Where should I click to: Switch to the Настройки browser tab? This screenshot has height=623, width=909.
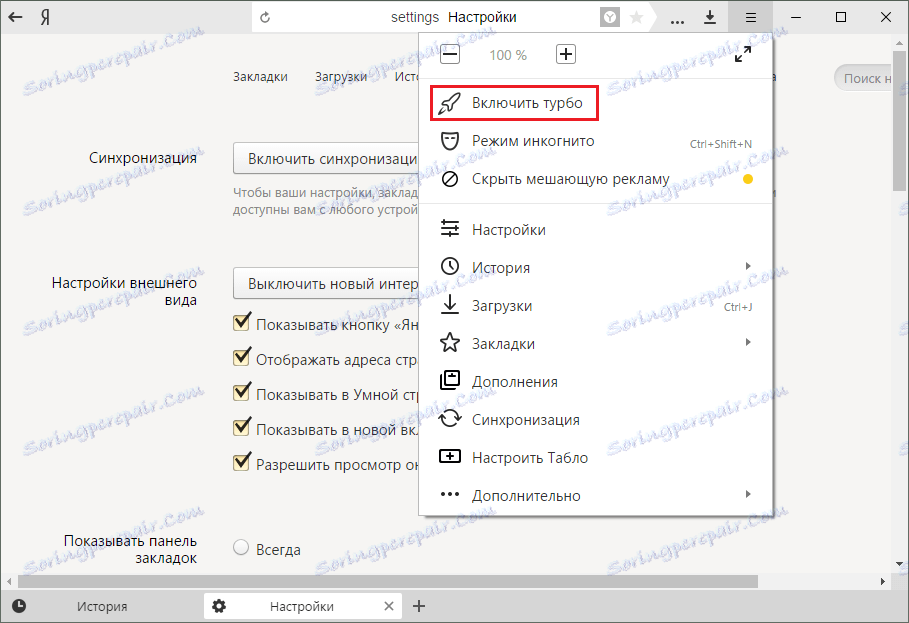coord(301,606)
